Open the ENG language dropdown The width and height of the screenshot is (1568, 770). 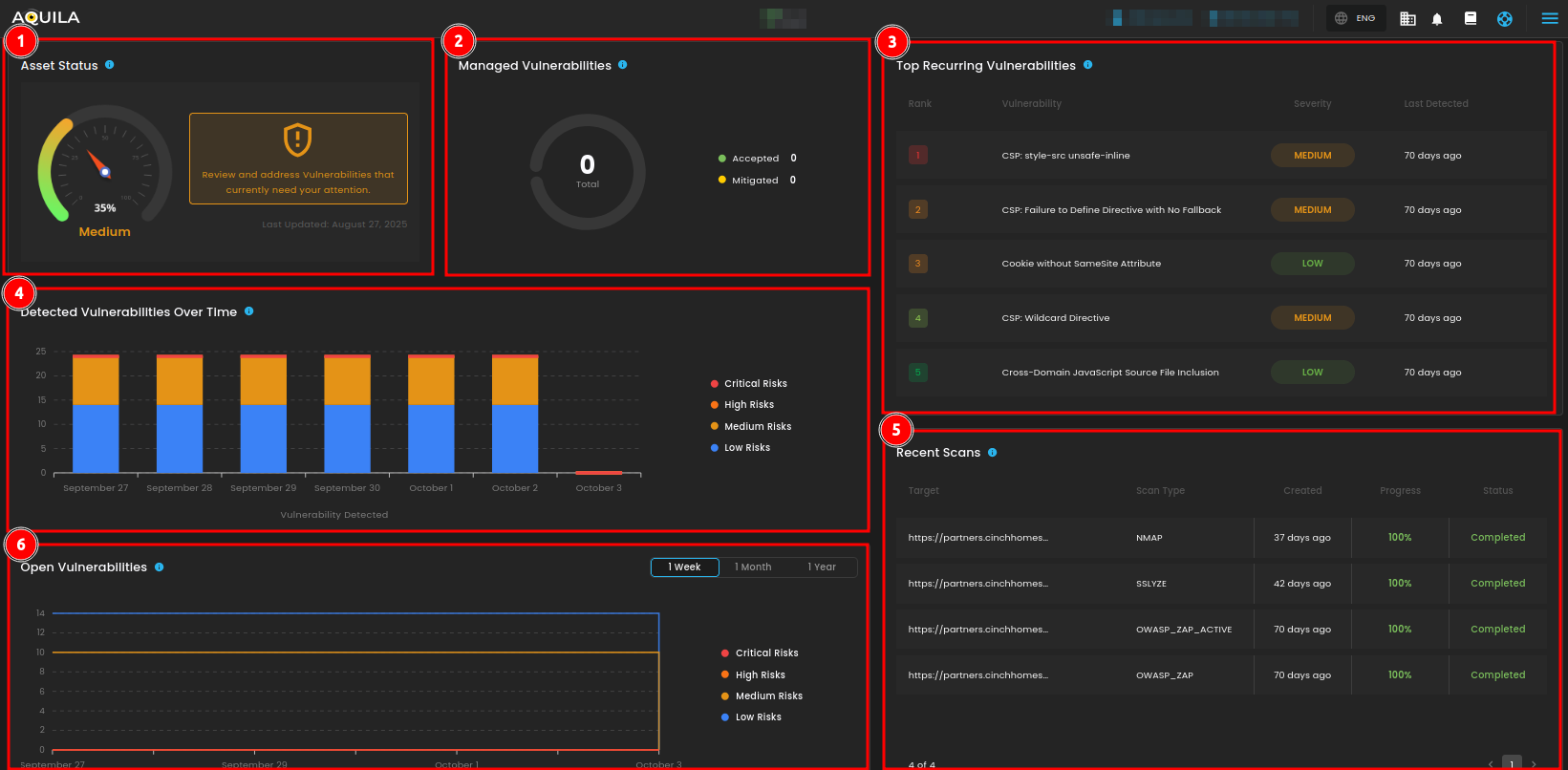(1356, 18)
